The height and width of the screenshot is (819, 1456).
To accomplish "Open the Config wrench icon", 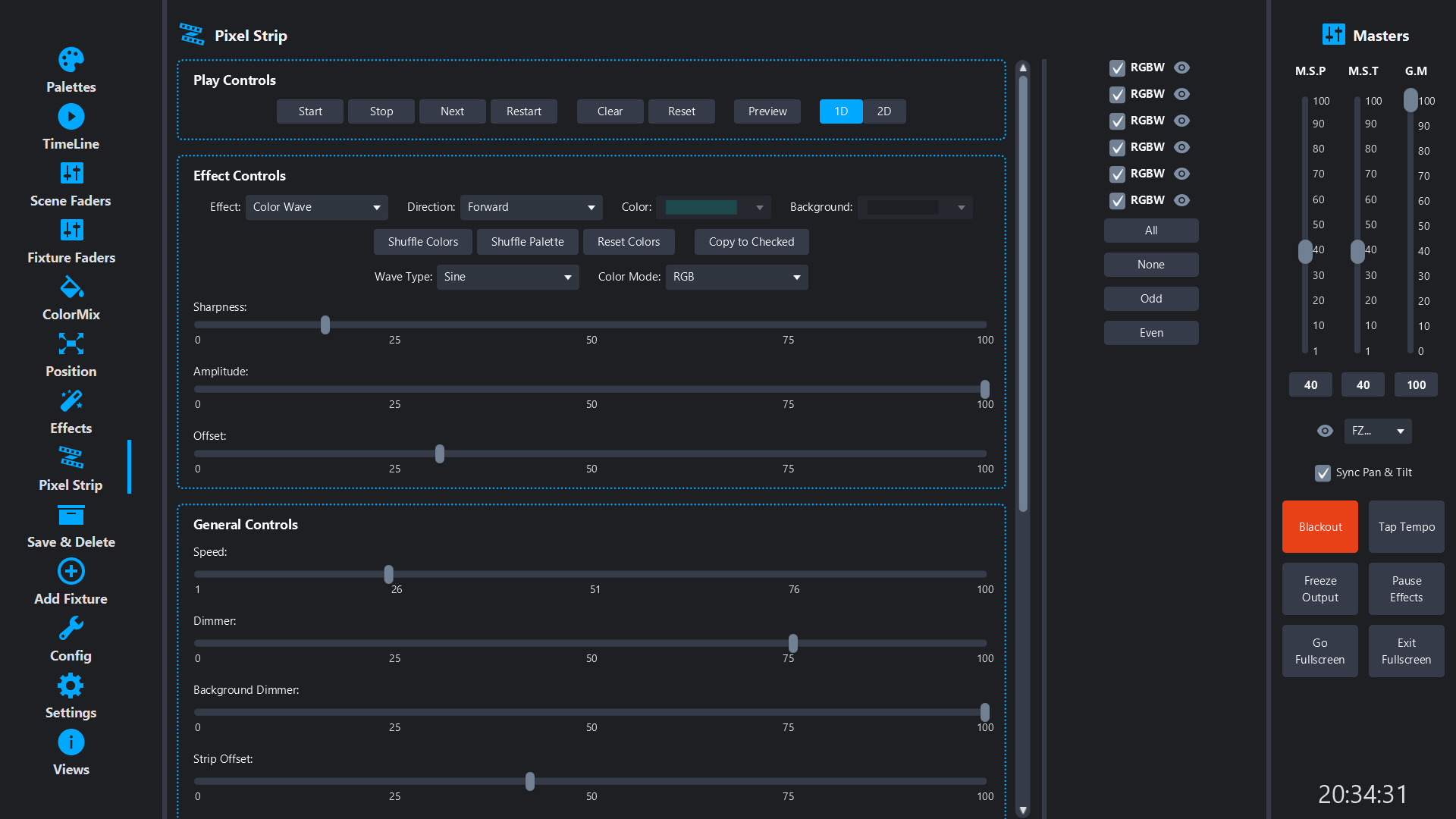I will click(x=71, y=629).
